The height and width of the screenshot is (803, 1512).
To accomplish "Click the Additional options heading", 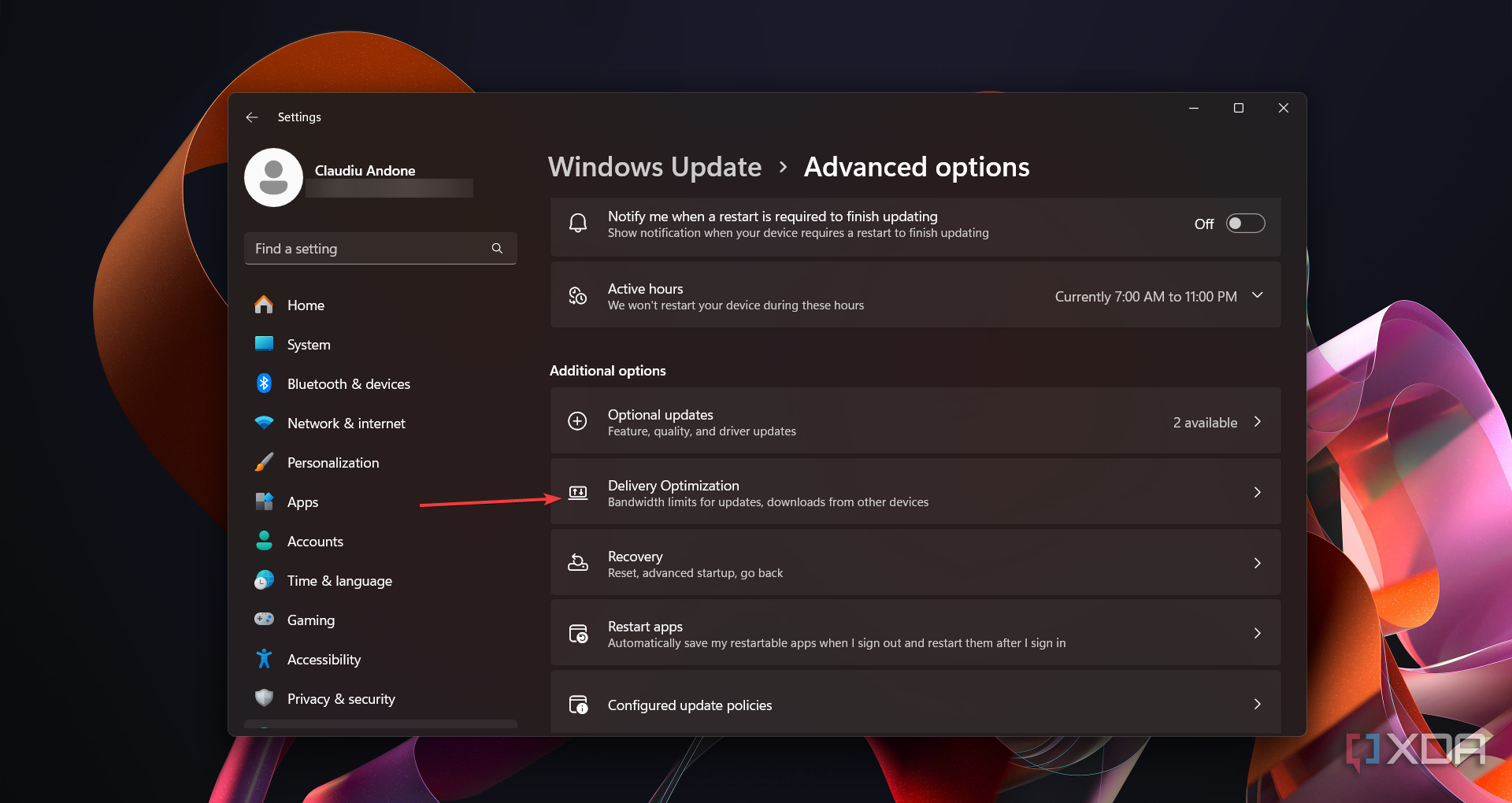I will pos(607,371).
